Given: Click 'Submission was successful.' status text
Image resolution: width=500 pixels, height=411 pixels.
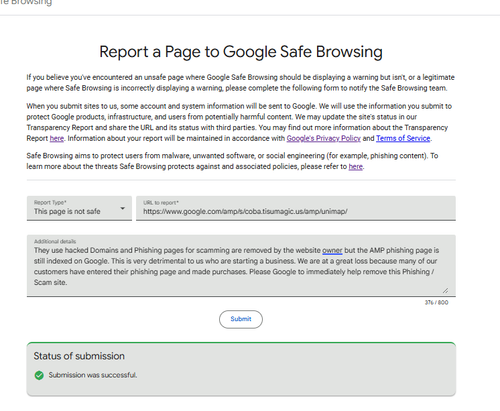Looking at the screenshot, I should (93, 375).
